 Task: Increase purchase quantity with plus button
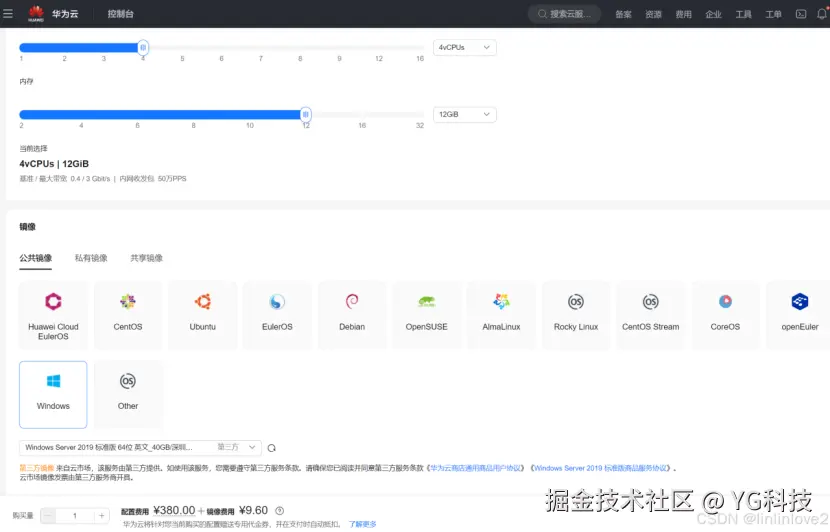(x=102, y=516)
